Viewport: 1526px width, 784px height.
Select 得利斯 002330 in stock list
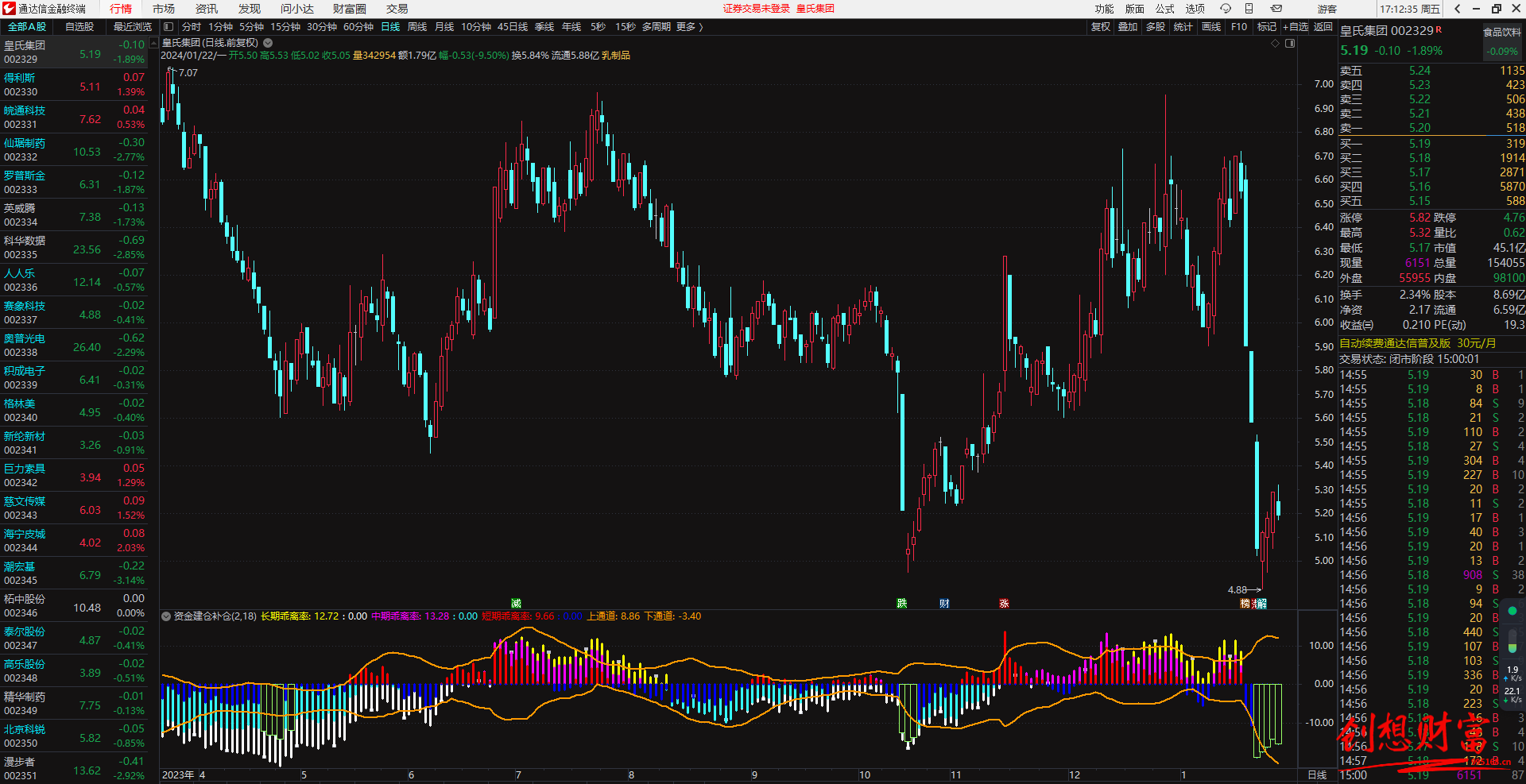point(74,84)
